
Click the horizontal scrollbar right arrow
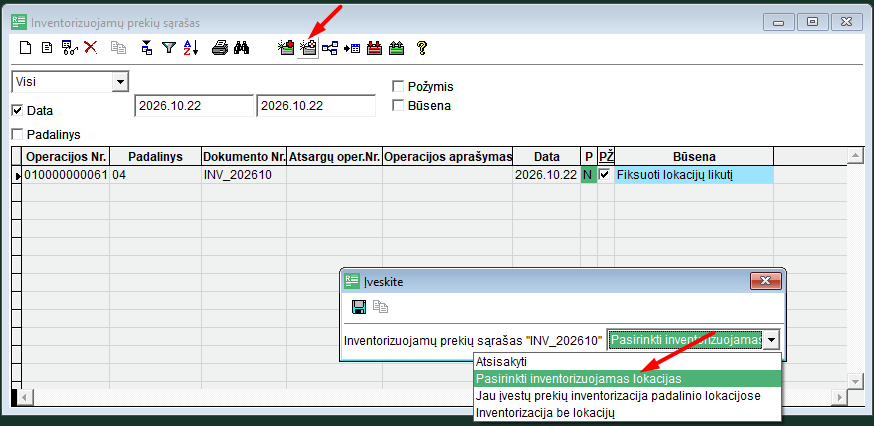839,398
